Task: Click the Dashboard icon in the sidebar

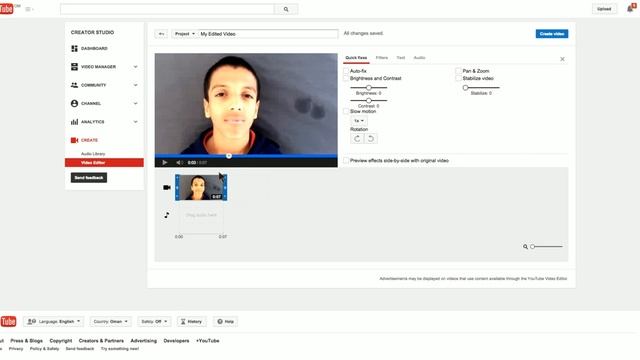Action: [74, 49]
